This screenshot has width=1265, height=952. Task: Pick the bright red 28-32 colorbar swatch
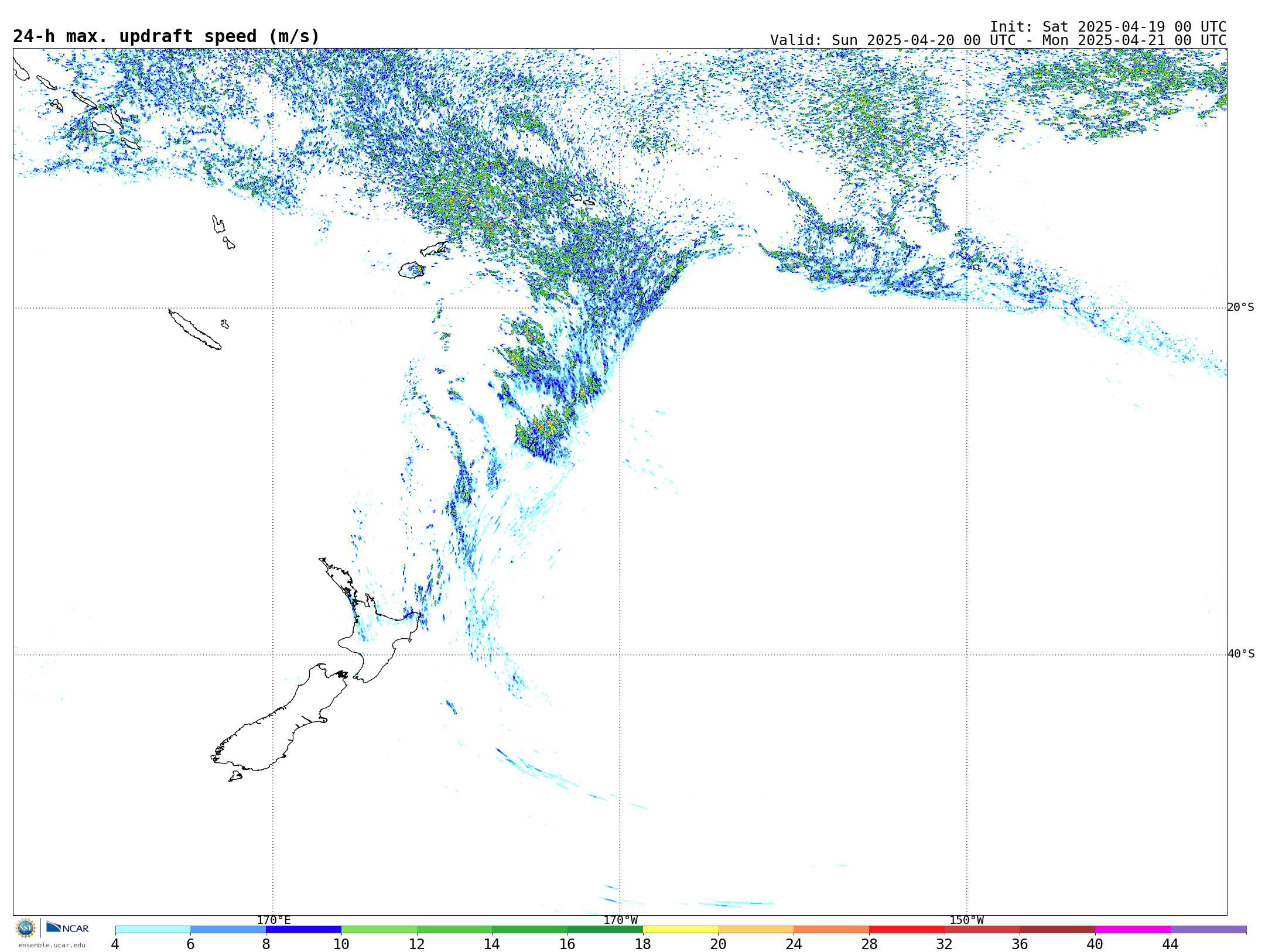[907, 930]
